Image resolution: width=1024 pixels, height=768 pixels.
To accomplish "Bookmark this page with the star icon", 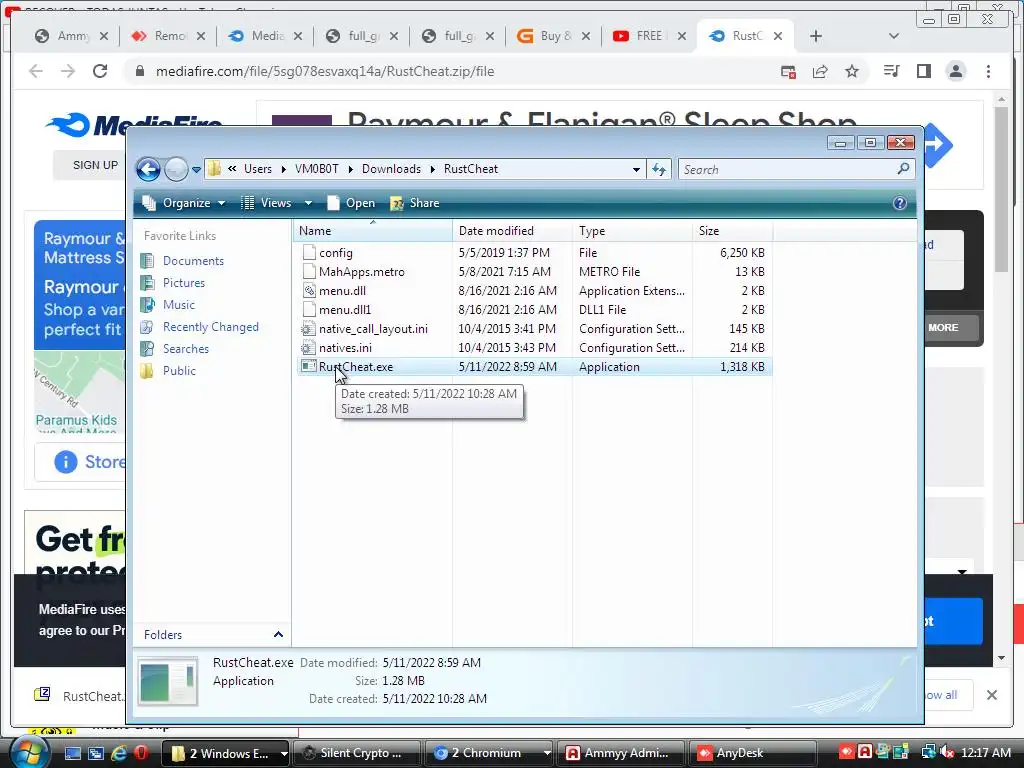I will [x=852, y=71].
